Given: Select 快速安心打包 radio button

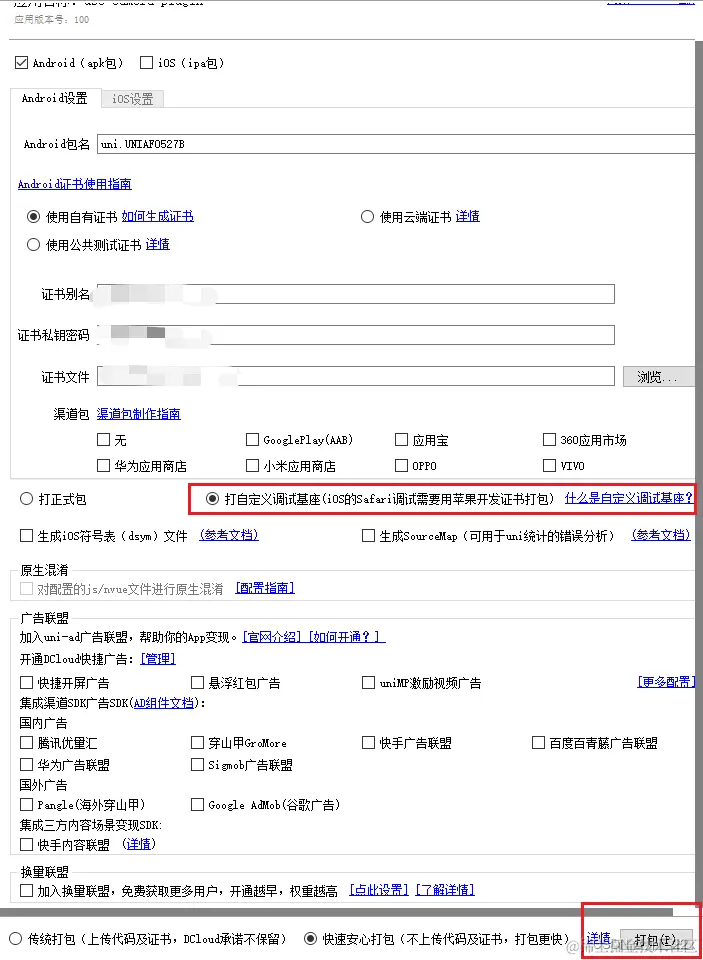Looking at the screenshot, I should point(310,939).
